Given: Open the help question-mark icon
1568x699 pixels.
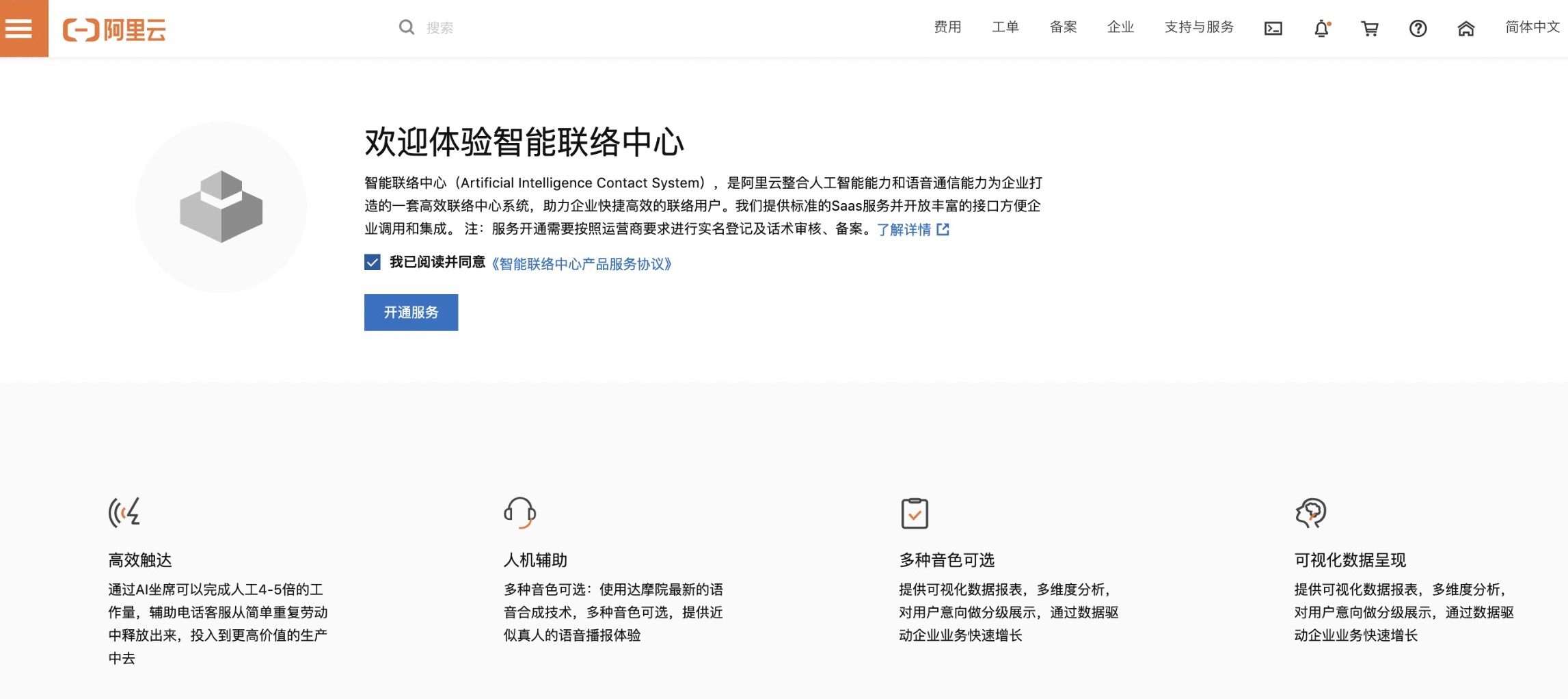Looking at the screenshot, I should pyautogui.click(x=1418, y=28).
